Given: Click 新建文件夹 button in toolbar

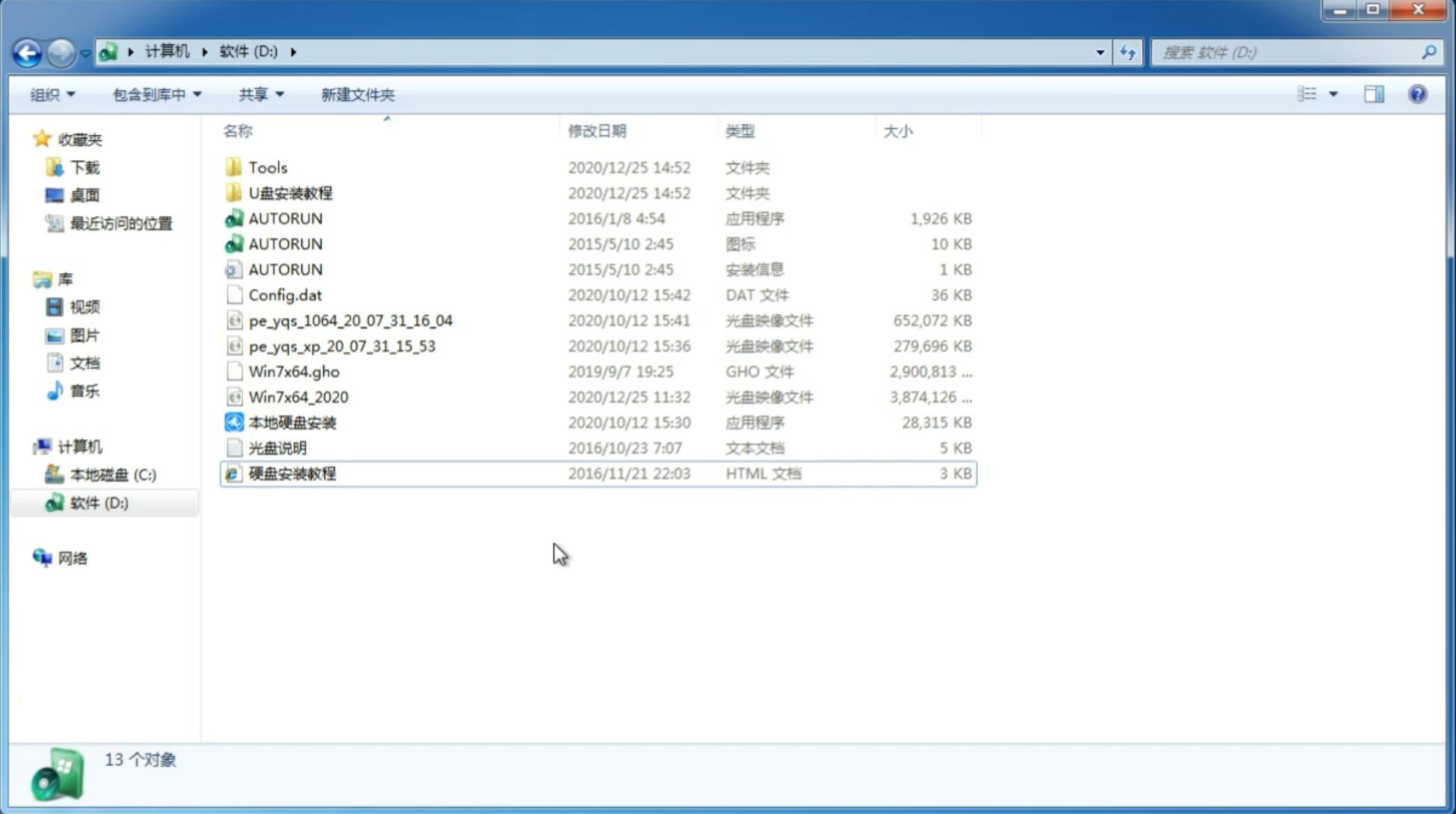Looking at the screenshot, I should point(357,93).
